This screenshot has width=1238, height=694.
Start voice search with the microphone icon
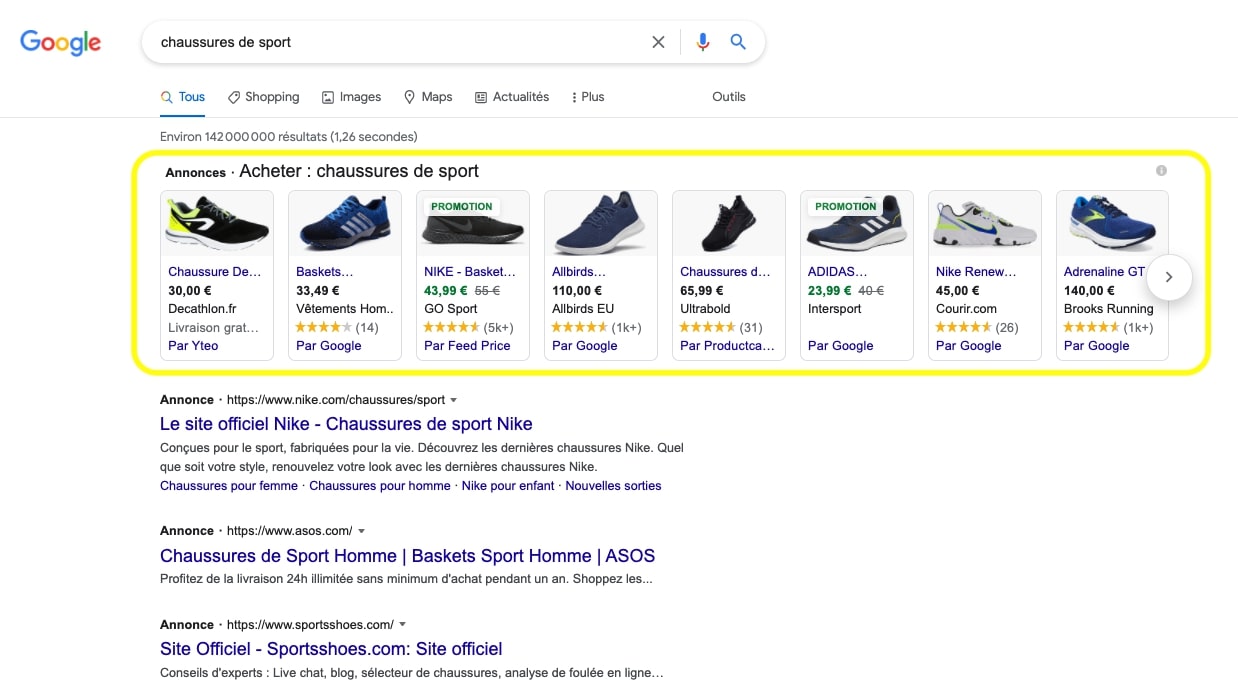[703, 42]
